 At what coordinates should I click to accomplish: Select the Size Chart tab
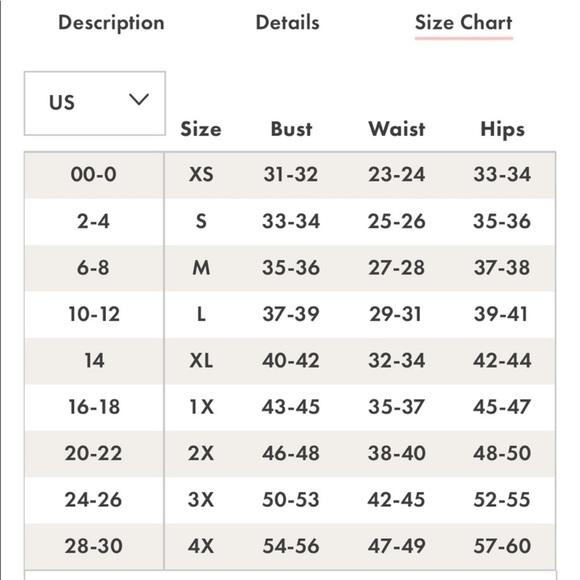pyautogui.click(x=464, y=23)
